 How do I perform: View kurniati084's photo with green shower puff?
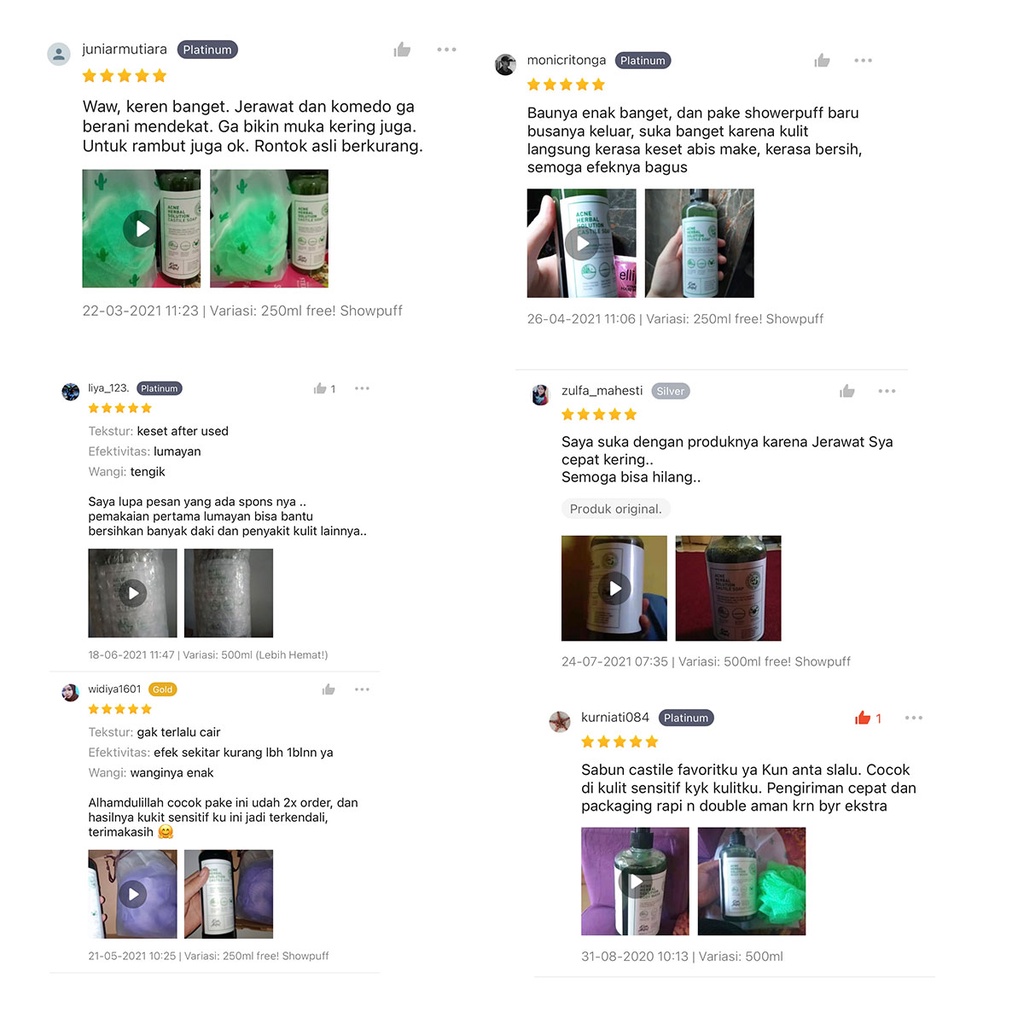752,882
